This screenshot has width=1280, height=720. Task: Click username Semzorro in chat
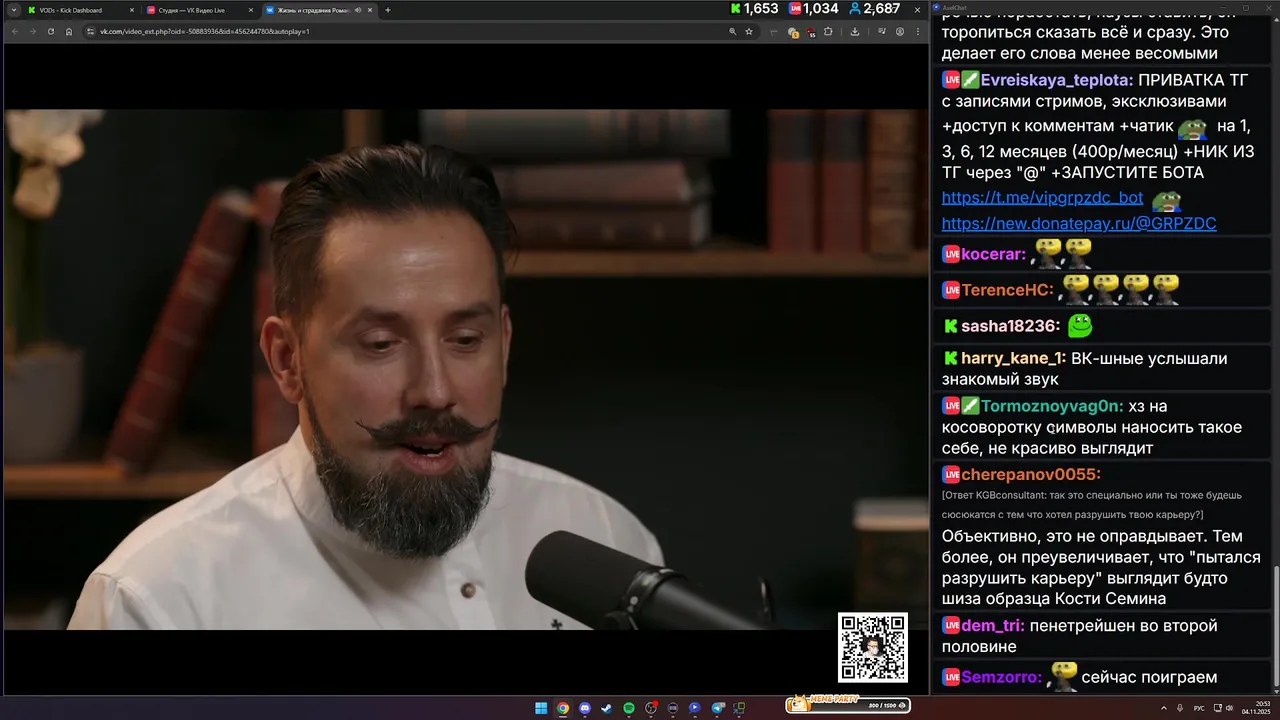point(1002,678)
